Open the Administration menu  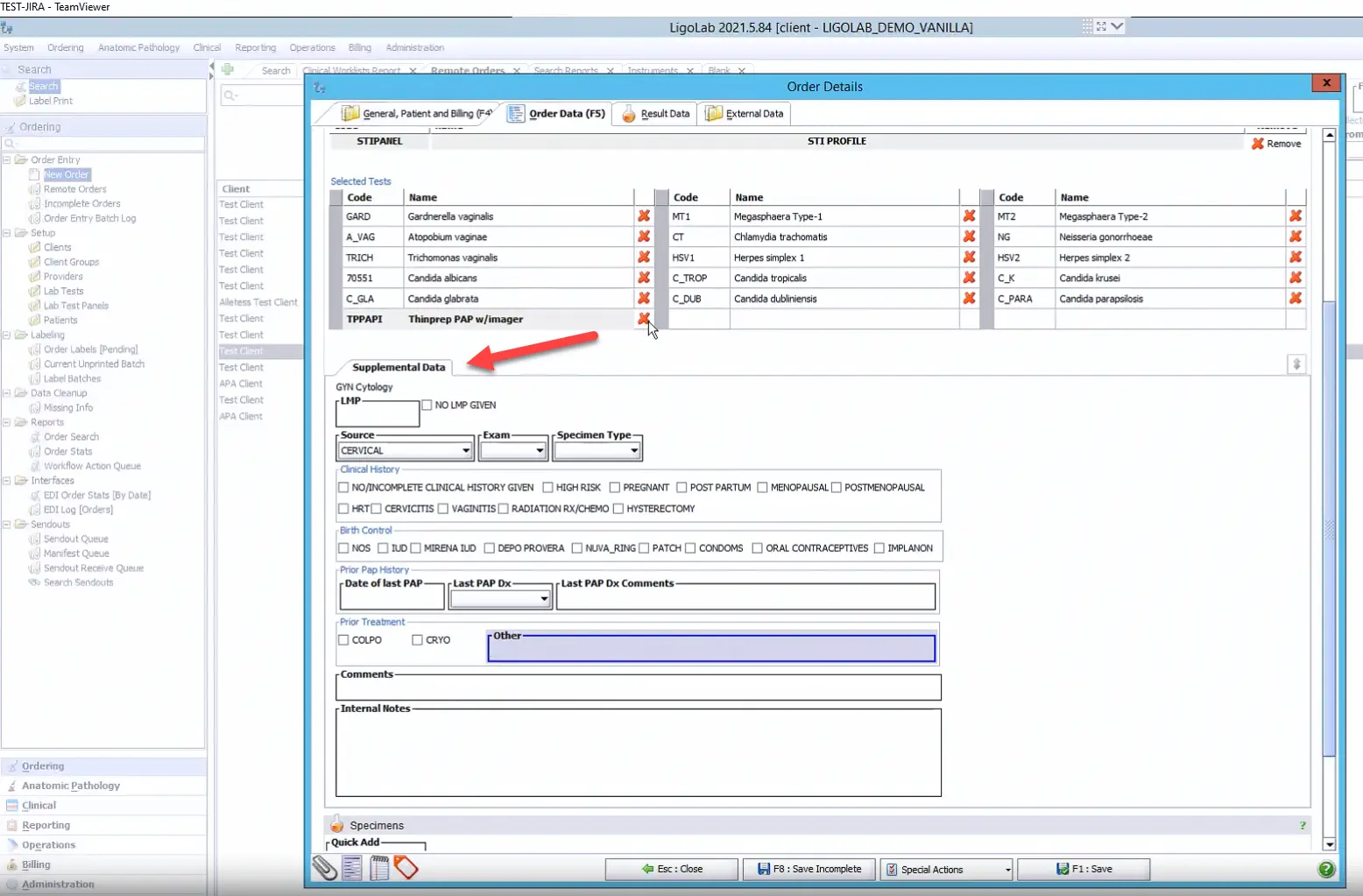pos(414,47)
